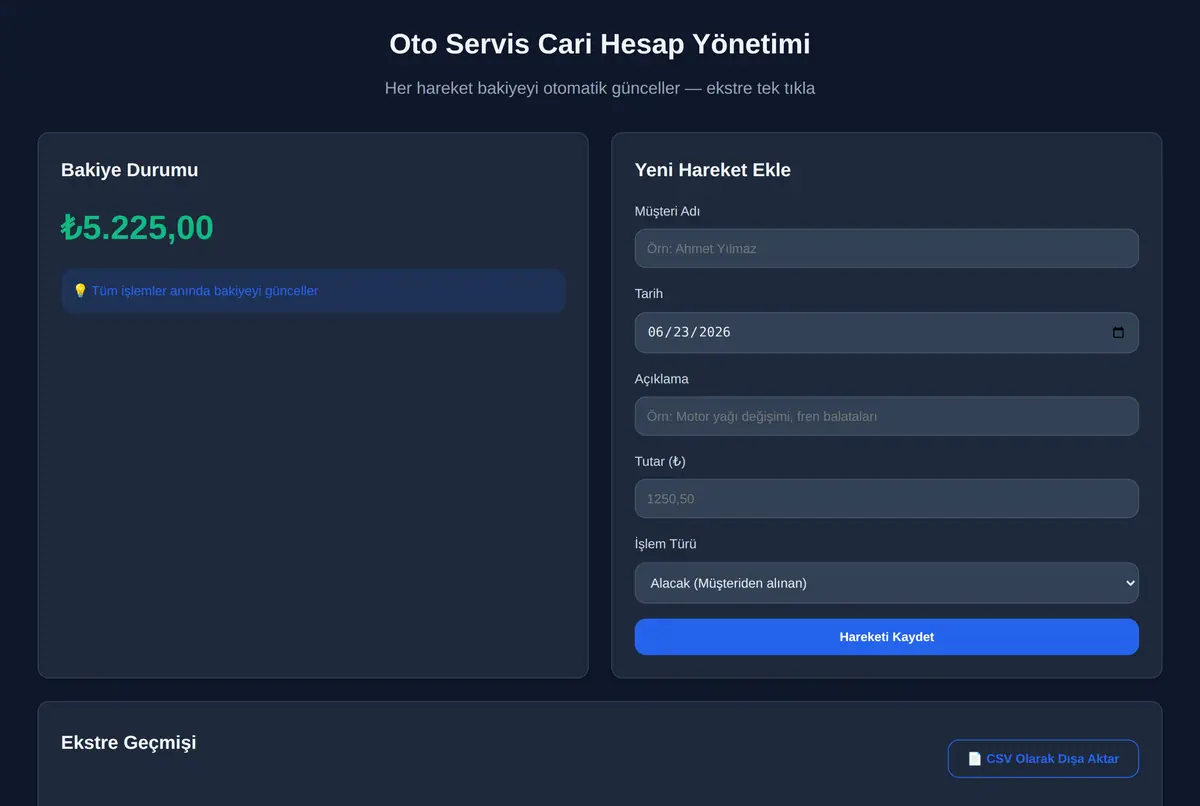Click the tip about Tüm işlemler anında bakiyeyi günceller
1200x806 pixels.
pyautogui.click(x=313, y=291)
